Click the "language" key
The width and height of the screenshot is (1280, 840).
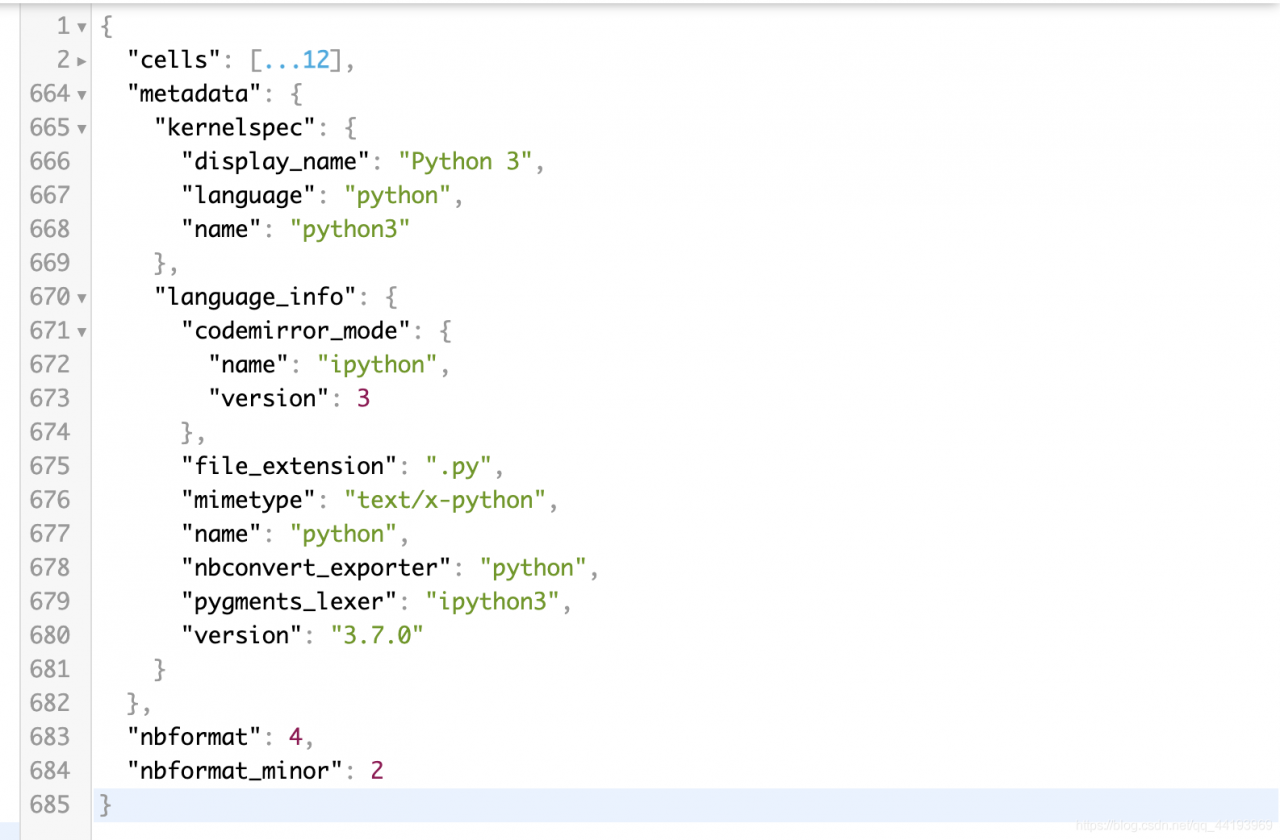coord(249,195)
